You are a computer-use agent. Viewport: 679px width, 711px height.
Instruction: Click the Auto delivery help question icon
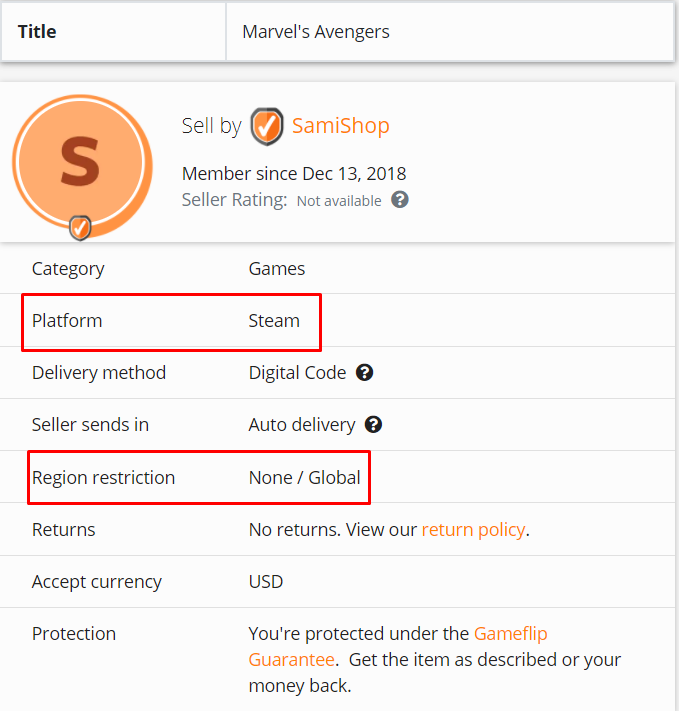point(373,425)
